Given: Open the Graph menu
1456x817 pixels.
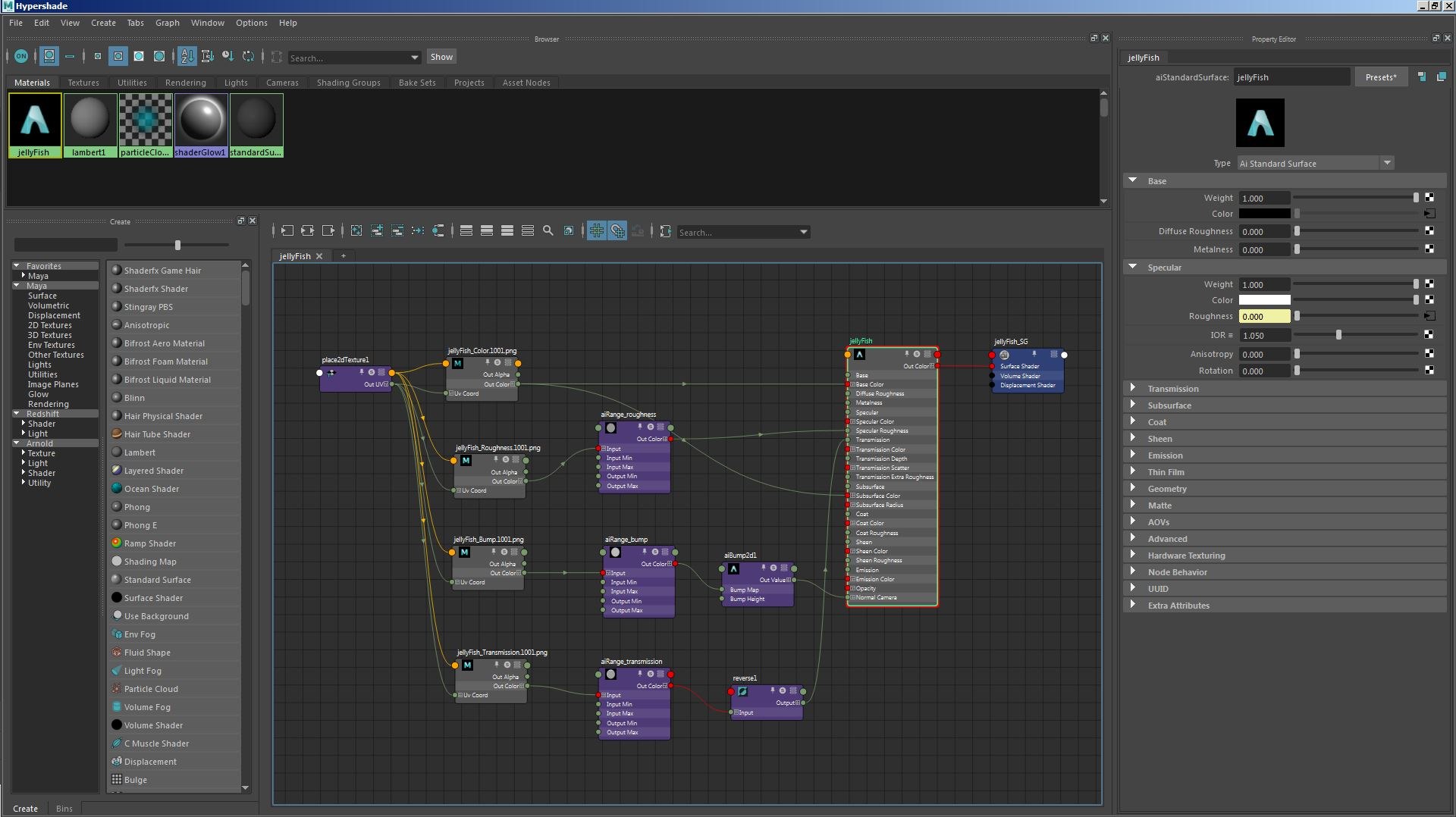Looking at the screenshot, I should click(167, 23).
